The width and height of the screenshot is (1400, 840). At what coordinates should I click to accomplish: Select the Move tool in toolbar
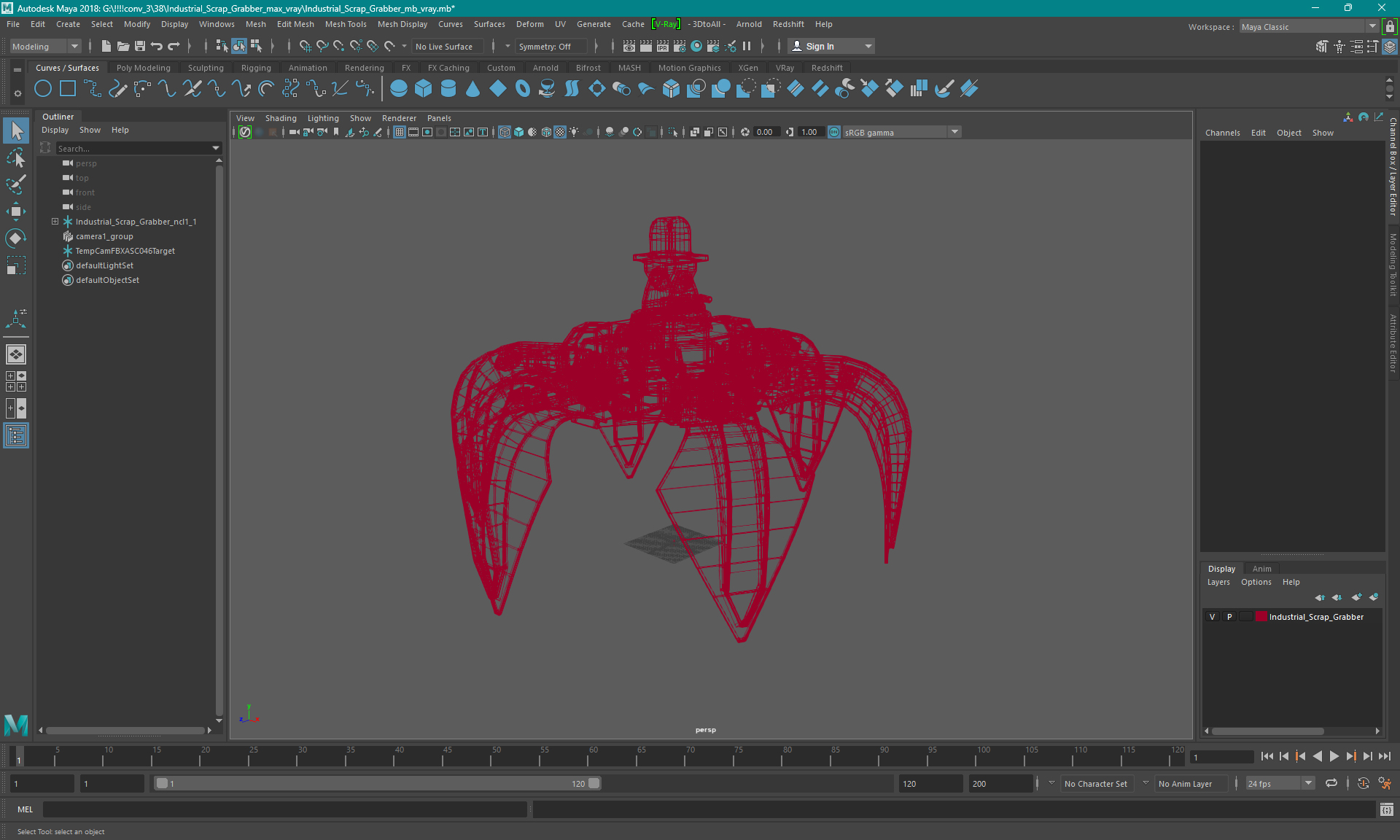15,211
